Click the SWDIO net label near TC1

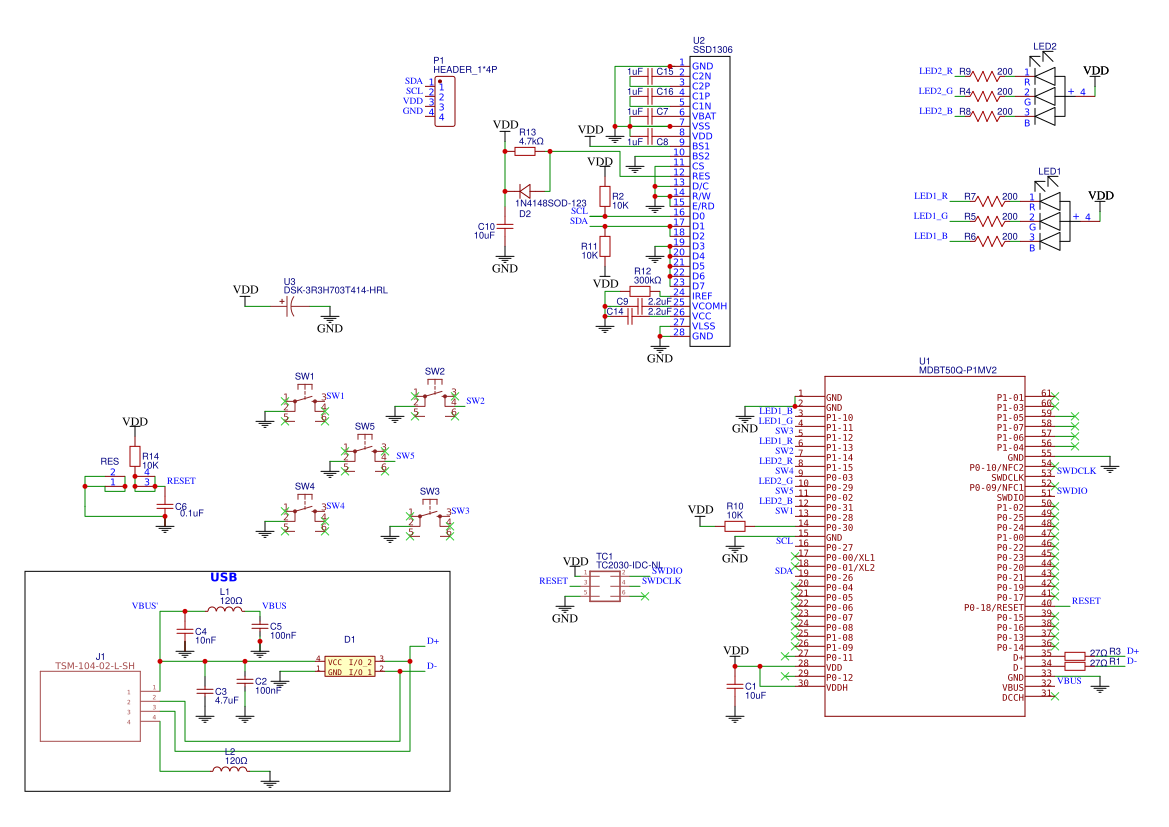tap(666, 570)
